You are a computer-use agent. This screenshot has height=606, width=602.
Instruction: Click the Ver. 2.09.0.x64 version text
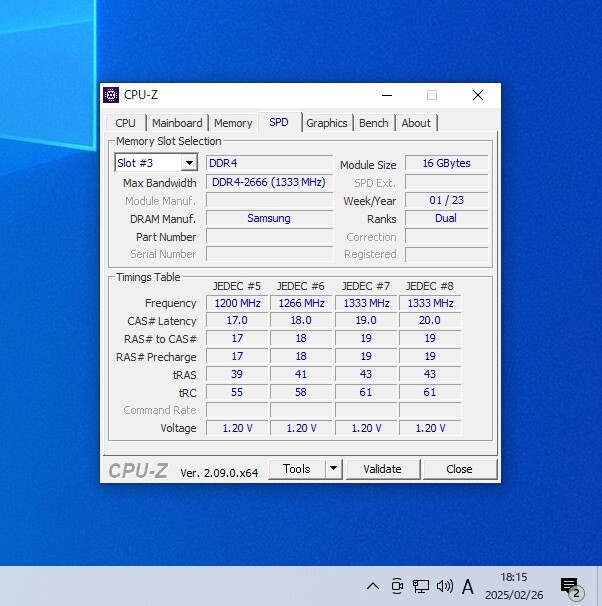click(219, 473)
